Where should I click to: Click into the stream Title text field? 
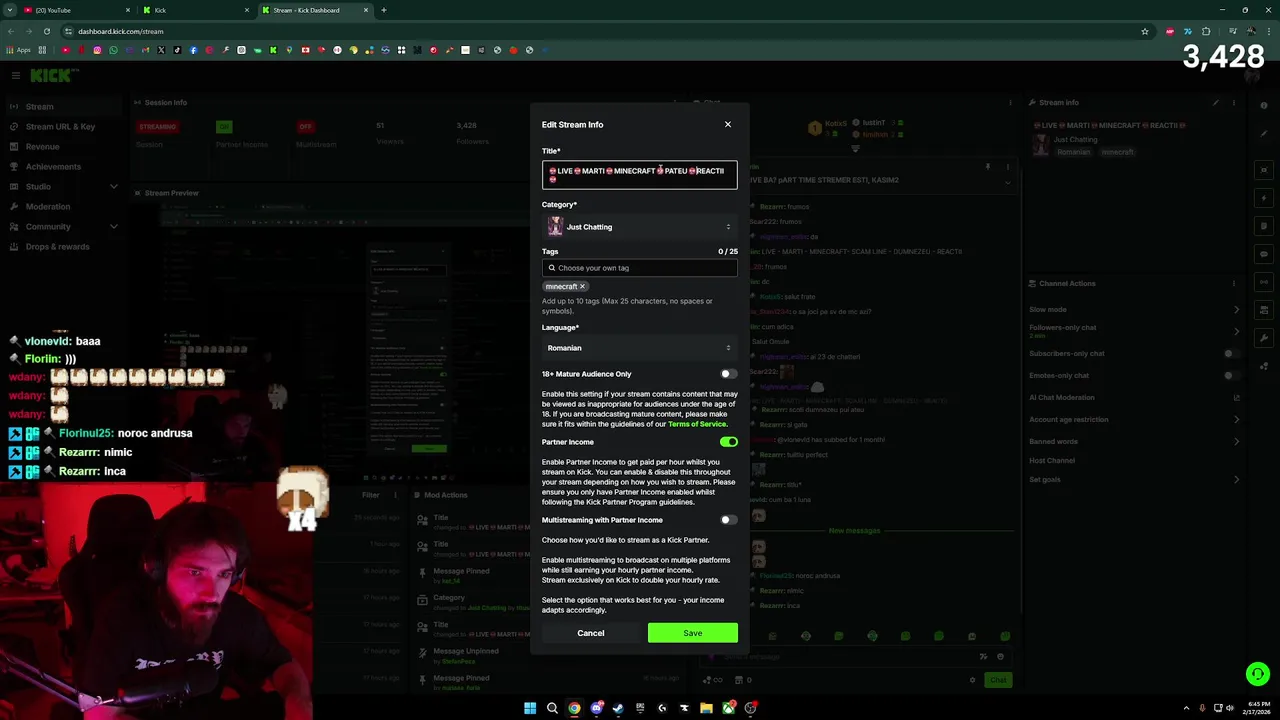(x=639, y=175)
